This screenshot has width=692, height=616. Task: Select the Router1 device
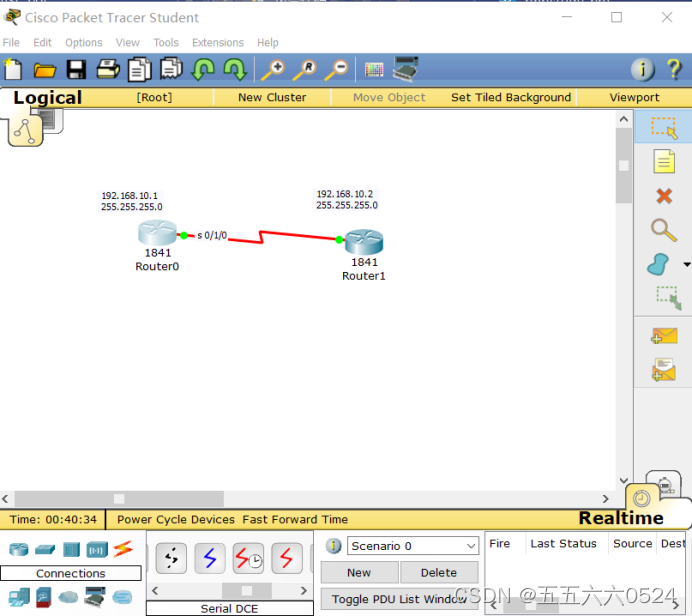click(364, 242)
